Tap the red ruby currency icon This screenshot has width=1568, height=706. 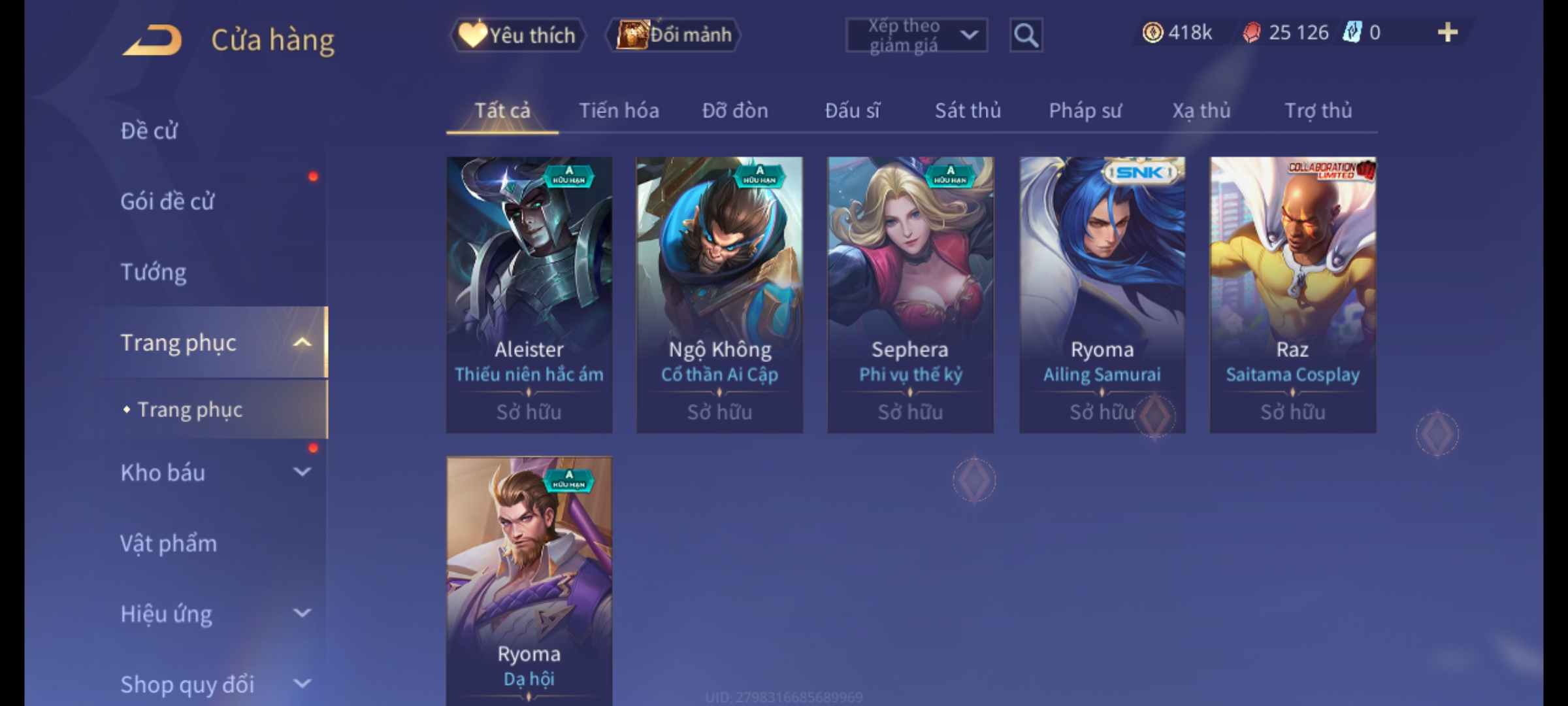[1251, 33]
